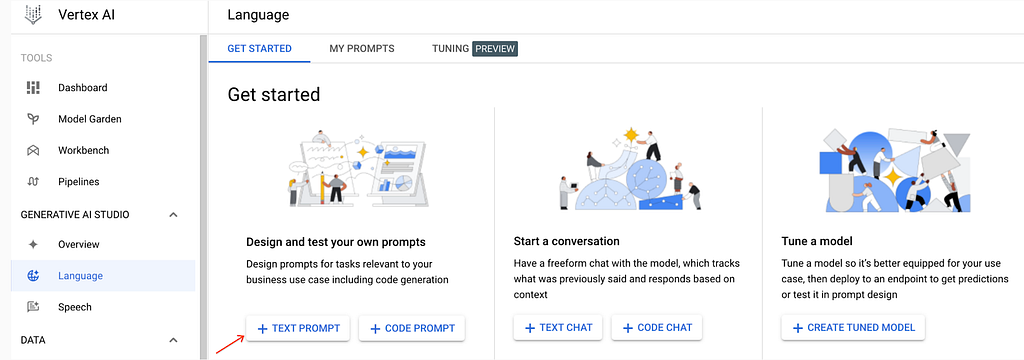1024x360 pixels.
Task: Select the Model Garden leaf icon
Action: point(33,119)
